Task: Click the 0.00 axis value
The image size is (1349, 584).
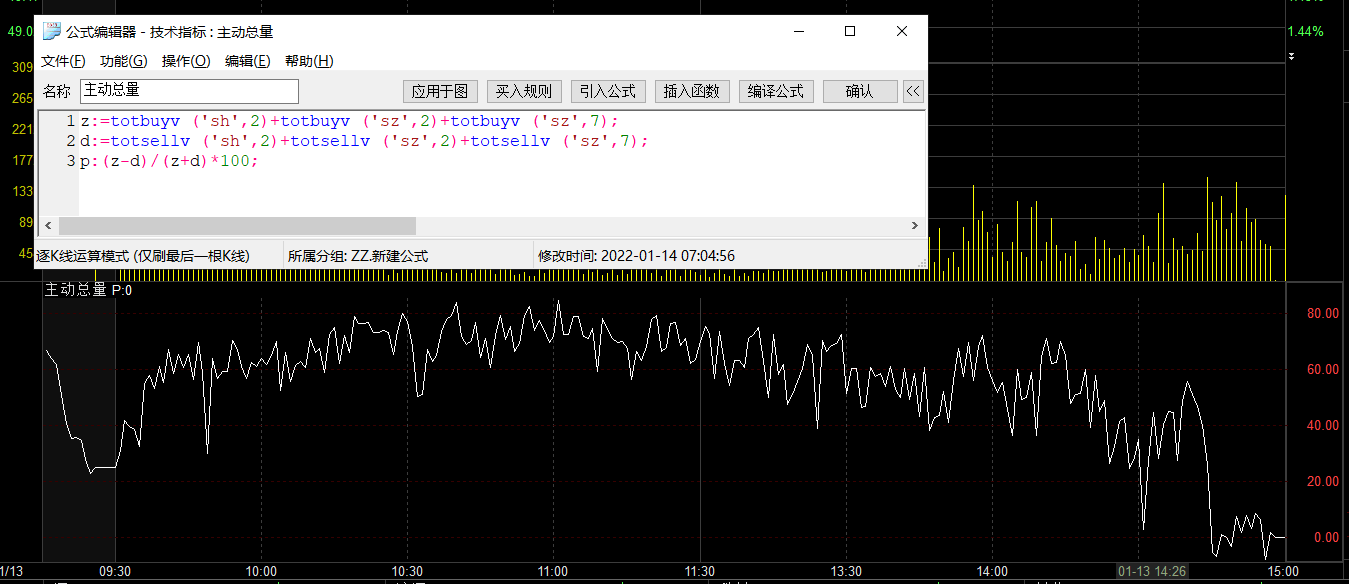Action: (1326, 538)
